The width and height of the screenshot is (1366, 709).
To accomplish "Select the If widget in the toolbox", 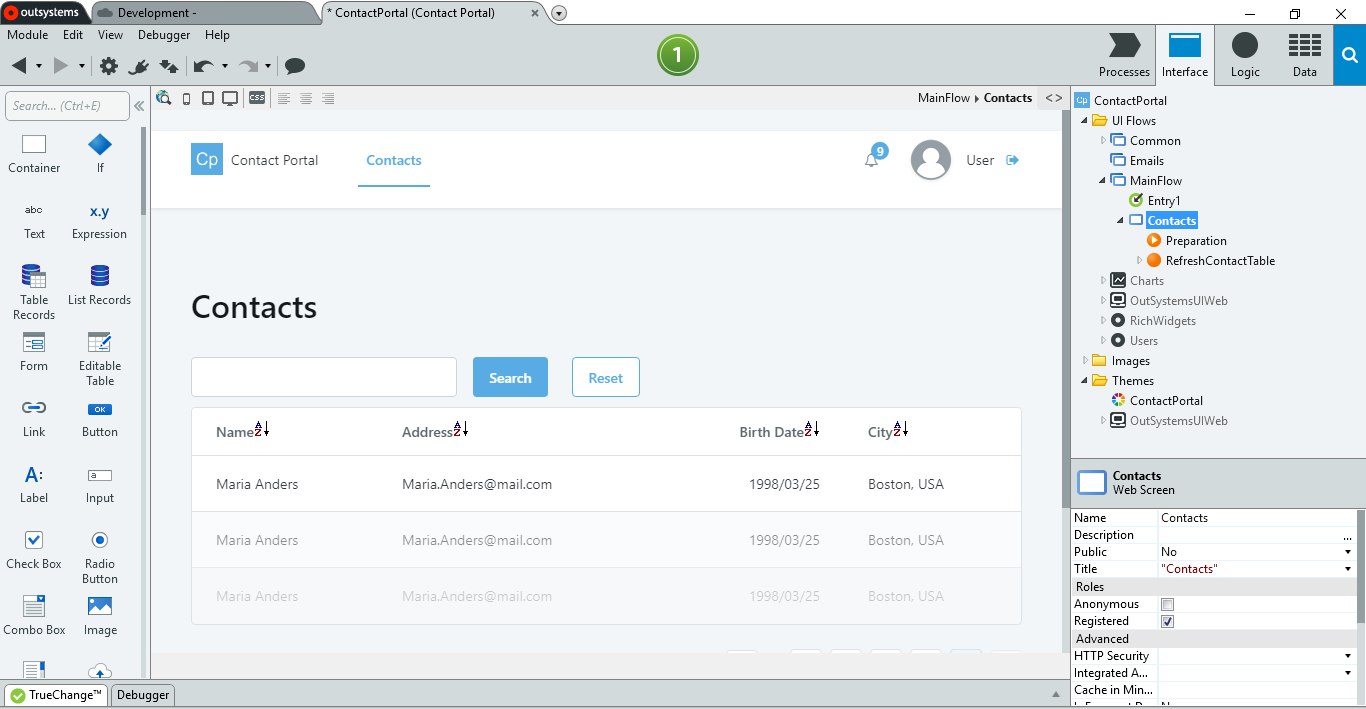I will pyautogui.click(x=100, y=154).
